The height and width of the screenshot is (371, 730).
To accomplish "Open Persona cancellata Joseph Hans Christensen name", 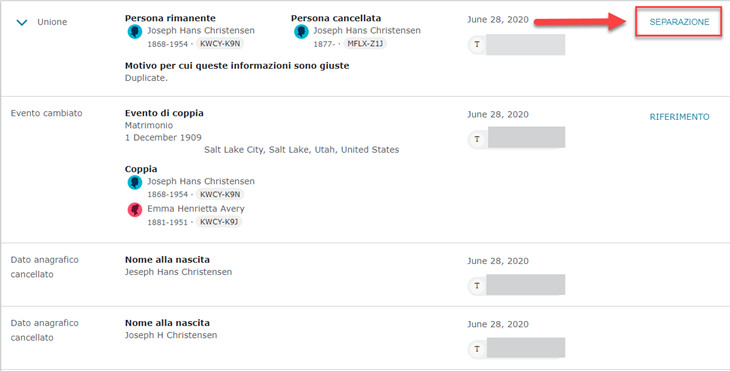I will [x=367, y=31].
